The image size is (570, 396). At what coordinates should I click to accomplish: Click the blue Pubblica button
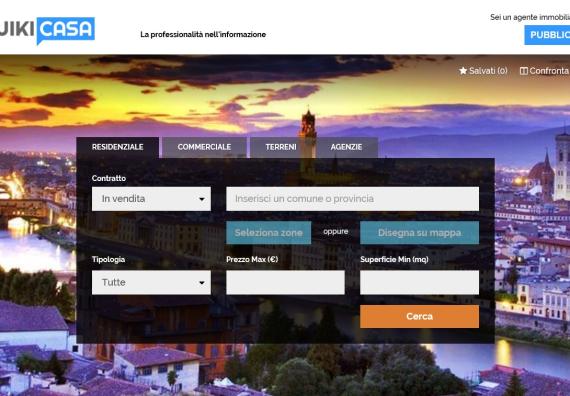547,35
